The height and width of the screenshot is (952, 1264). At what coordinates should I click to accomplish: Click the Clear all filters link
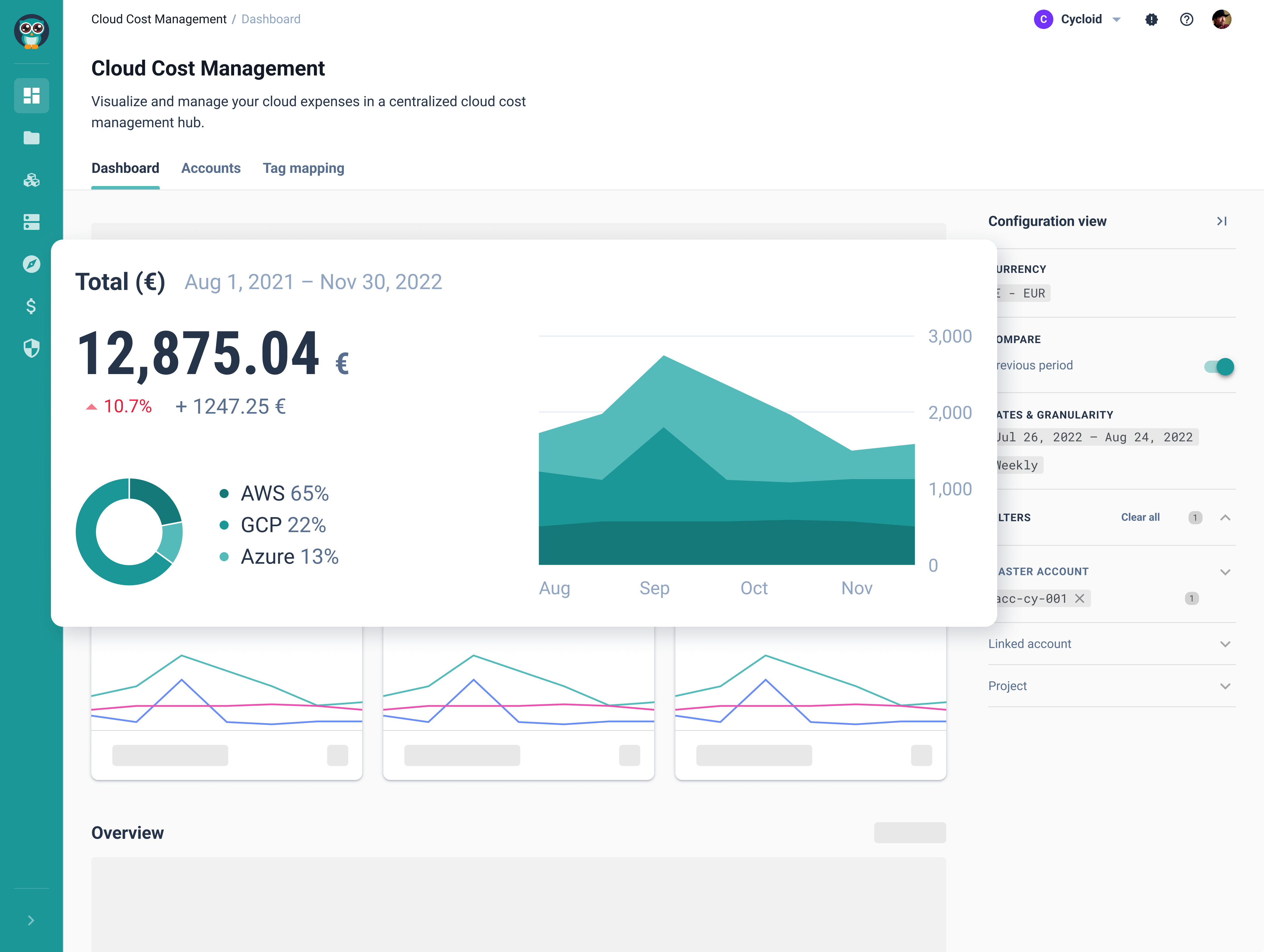pos(1140,517)
